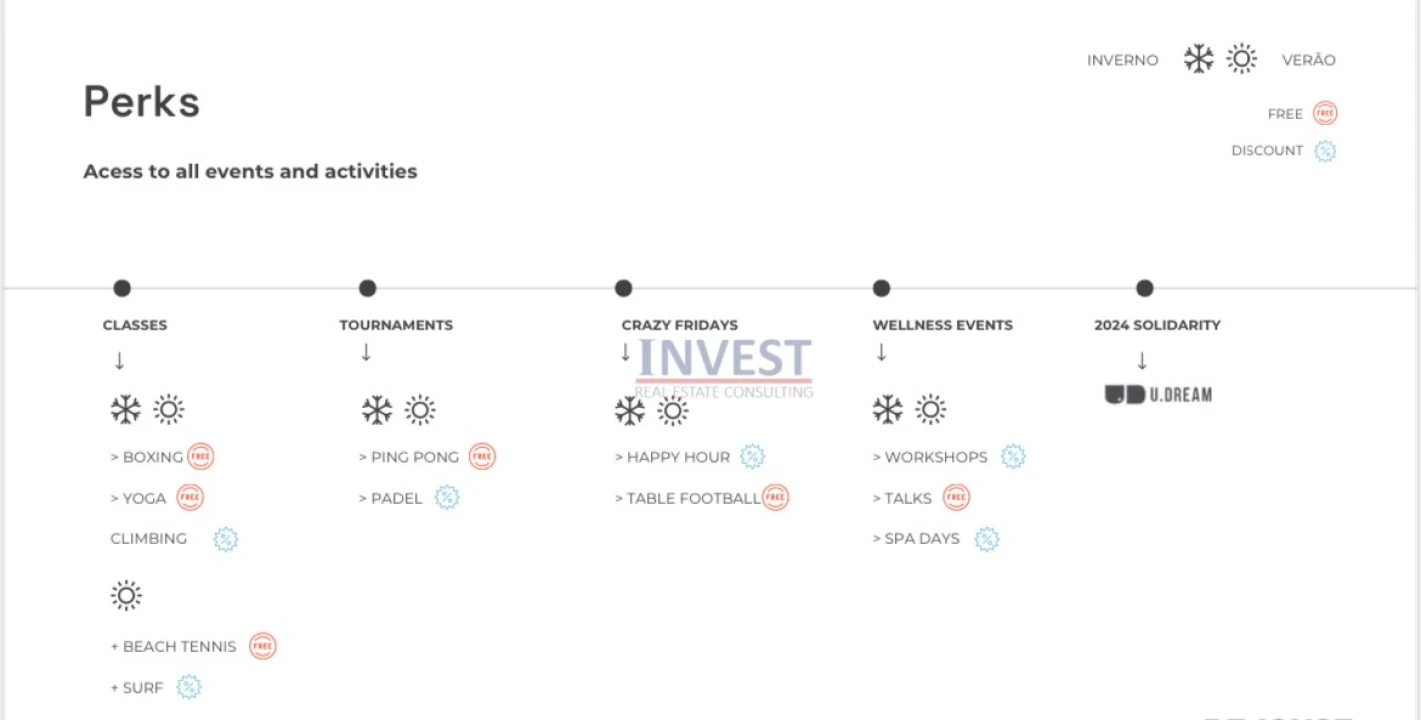Click the snowflake icon under TOURNAMENTS
Image resolution: width=1421 pixels, height=720 pixels.
point(377,410)
